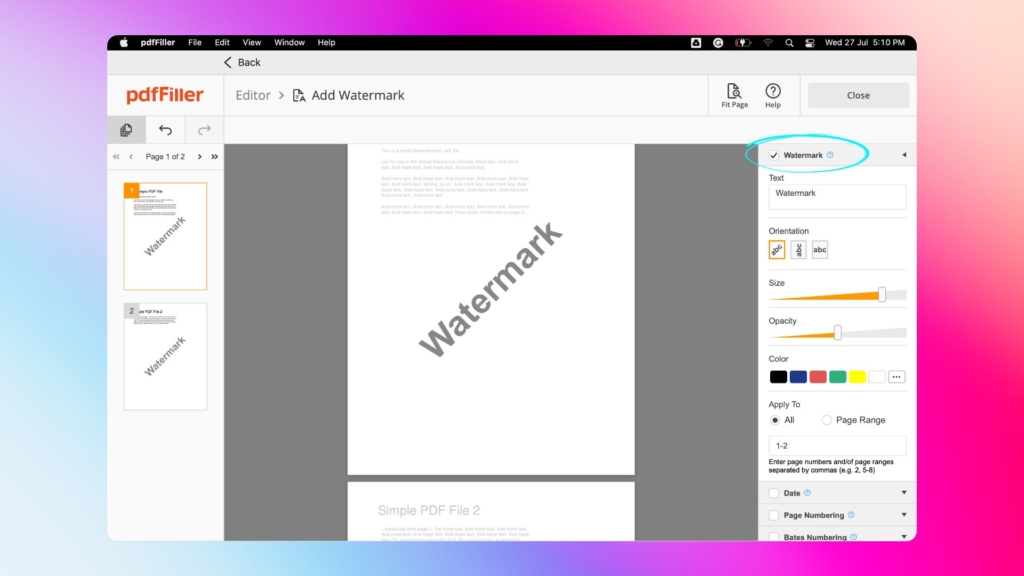Open the File menu
1024x576 pixels.
pyautogui.click(x=195, y=42)
